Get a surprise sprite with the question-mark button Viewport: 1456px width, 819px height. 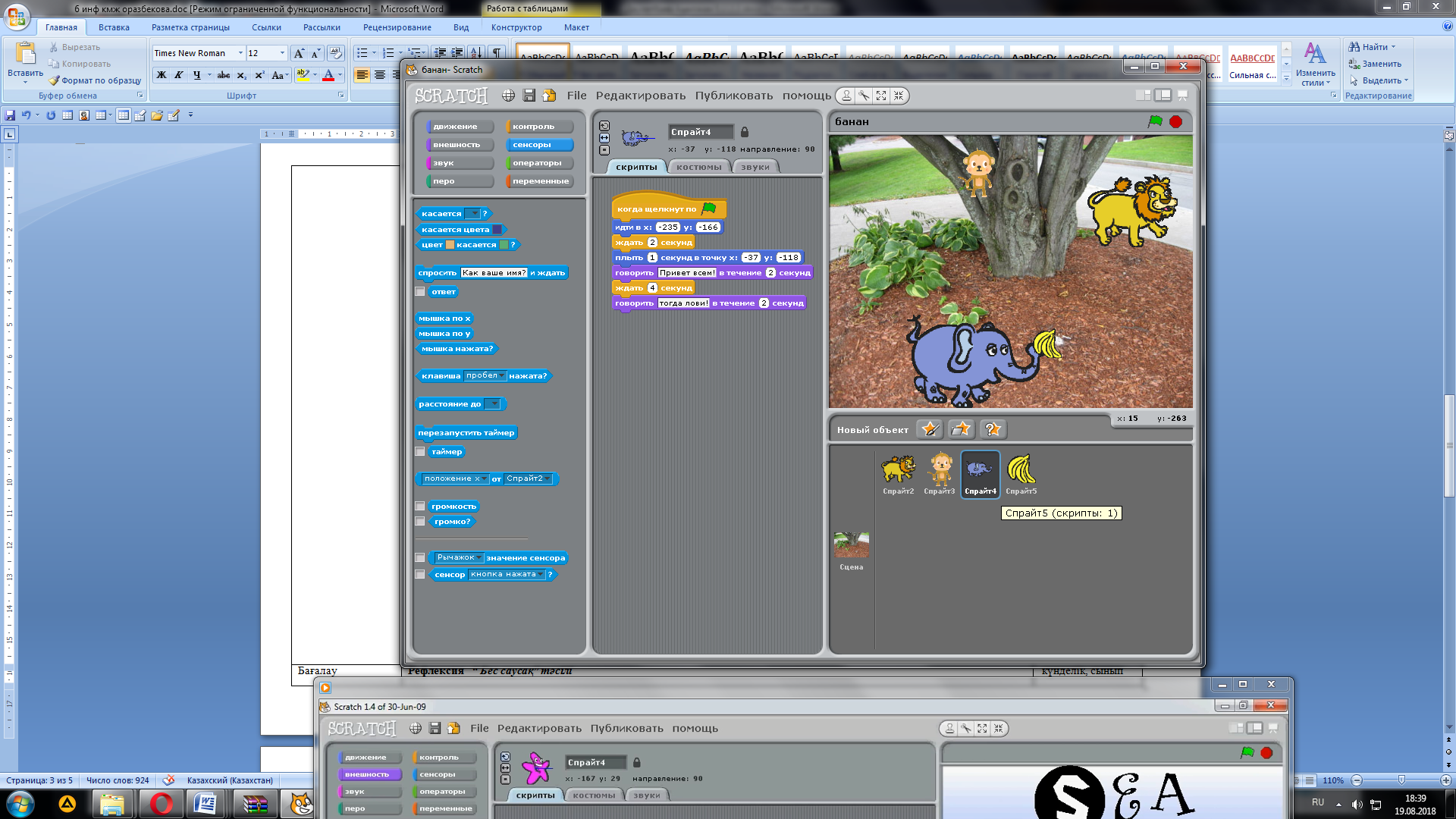coord(993,429)
